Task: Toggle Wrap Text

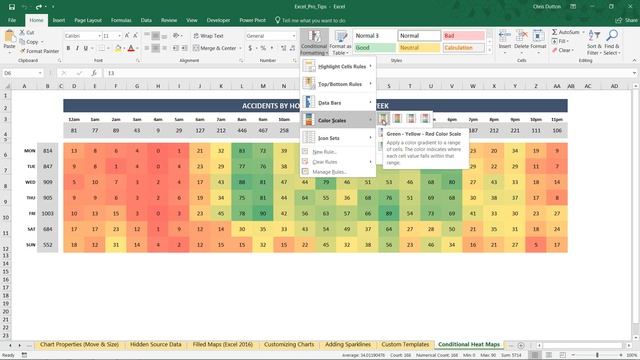Action: coord(208,36)
